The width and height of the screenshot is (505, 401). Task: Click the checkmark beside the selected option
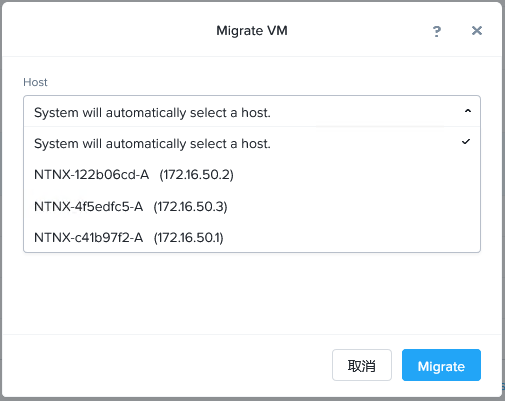tap(466, 142)
